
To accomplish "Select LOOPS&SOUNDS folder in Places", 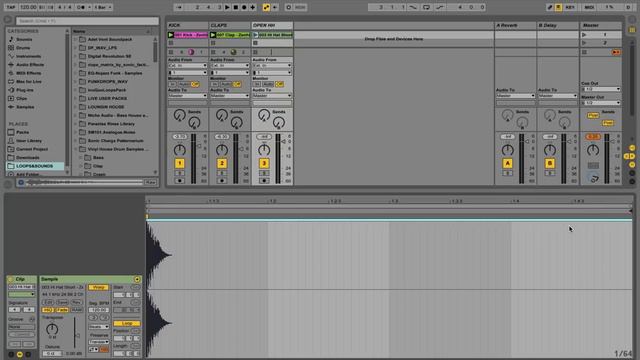I will (34, 166).
